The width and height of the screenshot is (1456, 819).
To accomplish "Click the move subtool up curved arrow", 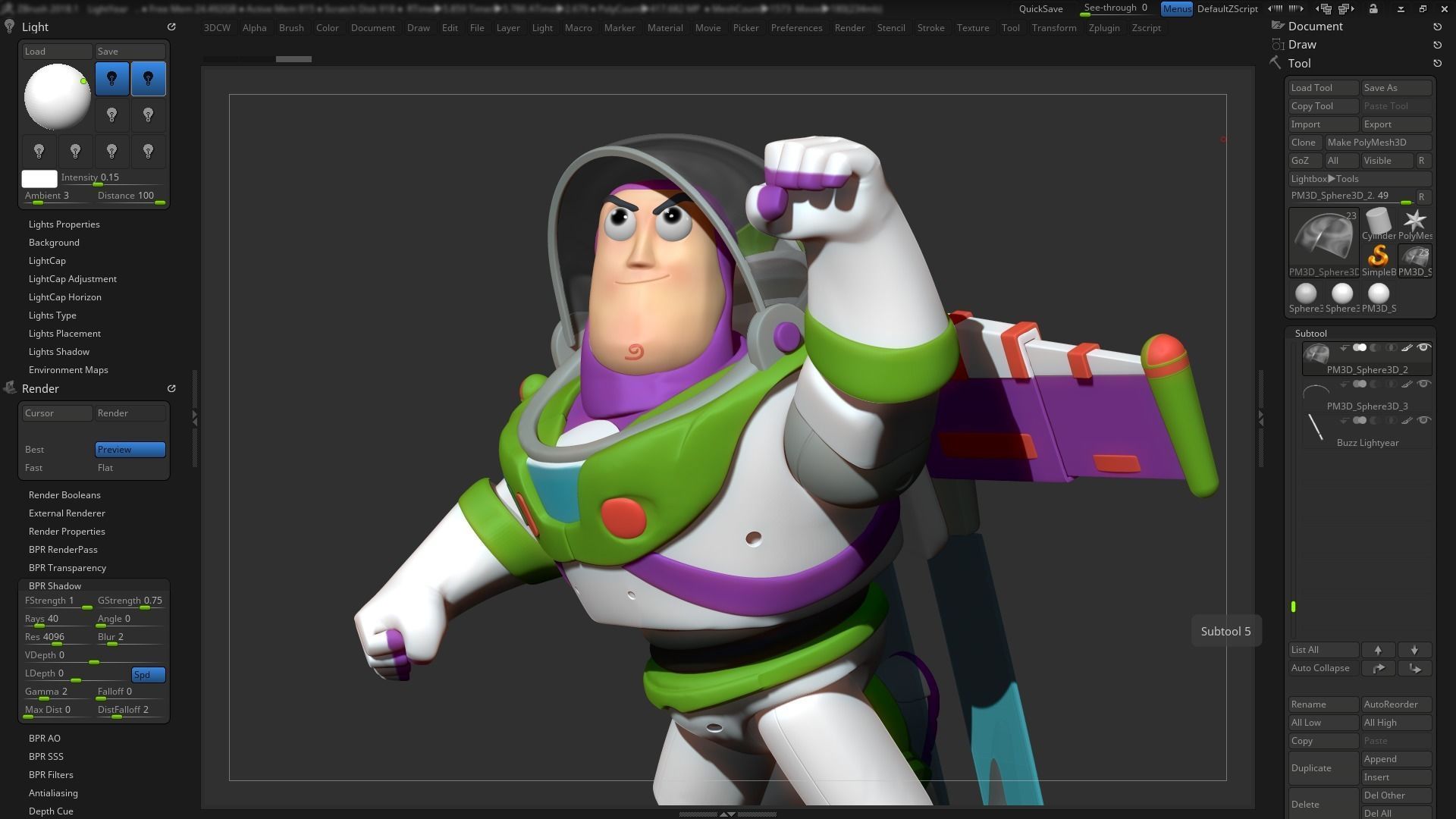I will tap(1378, 668).
